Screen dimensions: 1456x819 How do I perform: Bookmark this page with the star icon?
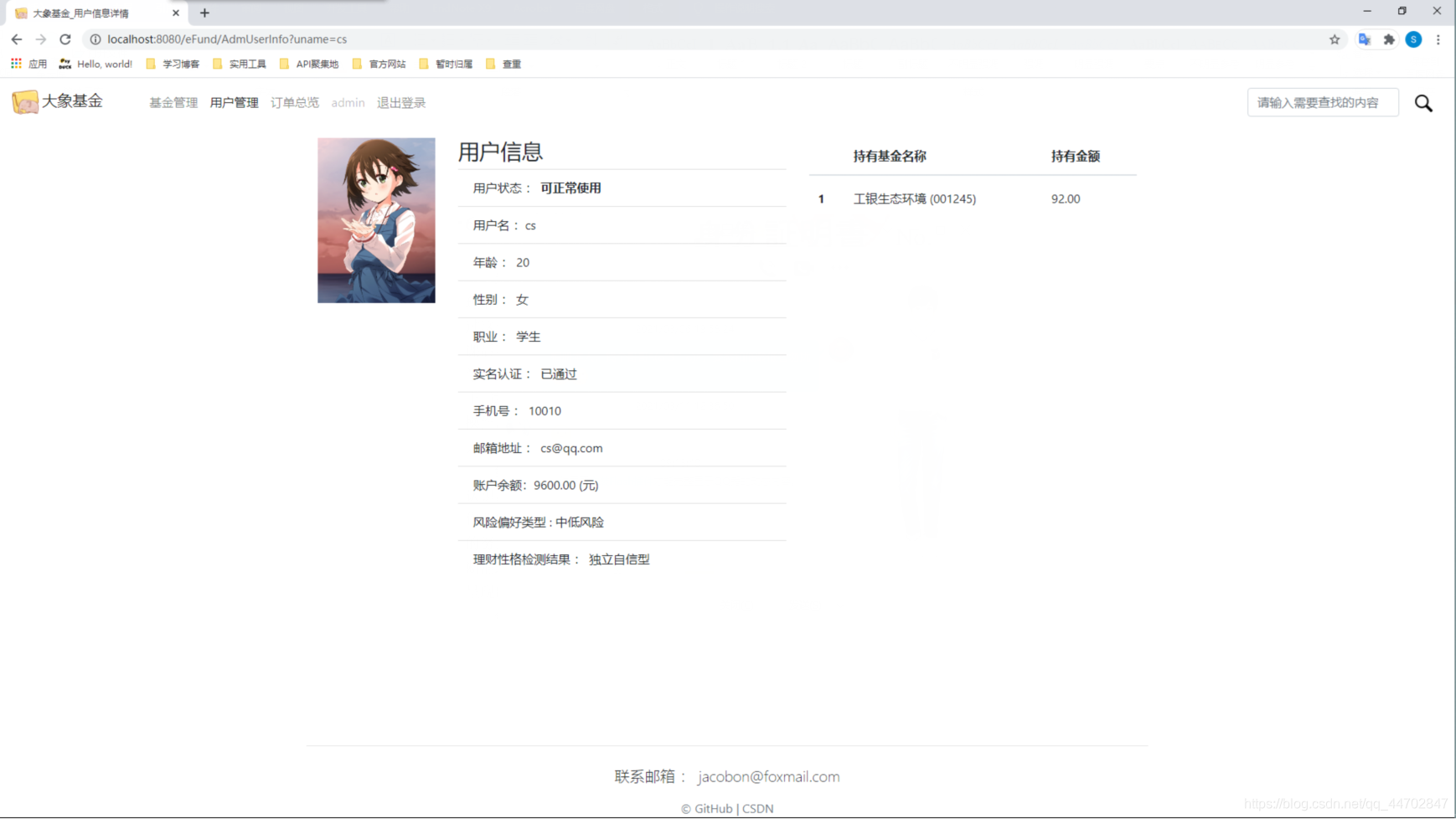(1335, 39)
